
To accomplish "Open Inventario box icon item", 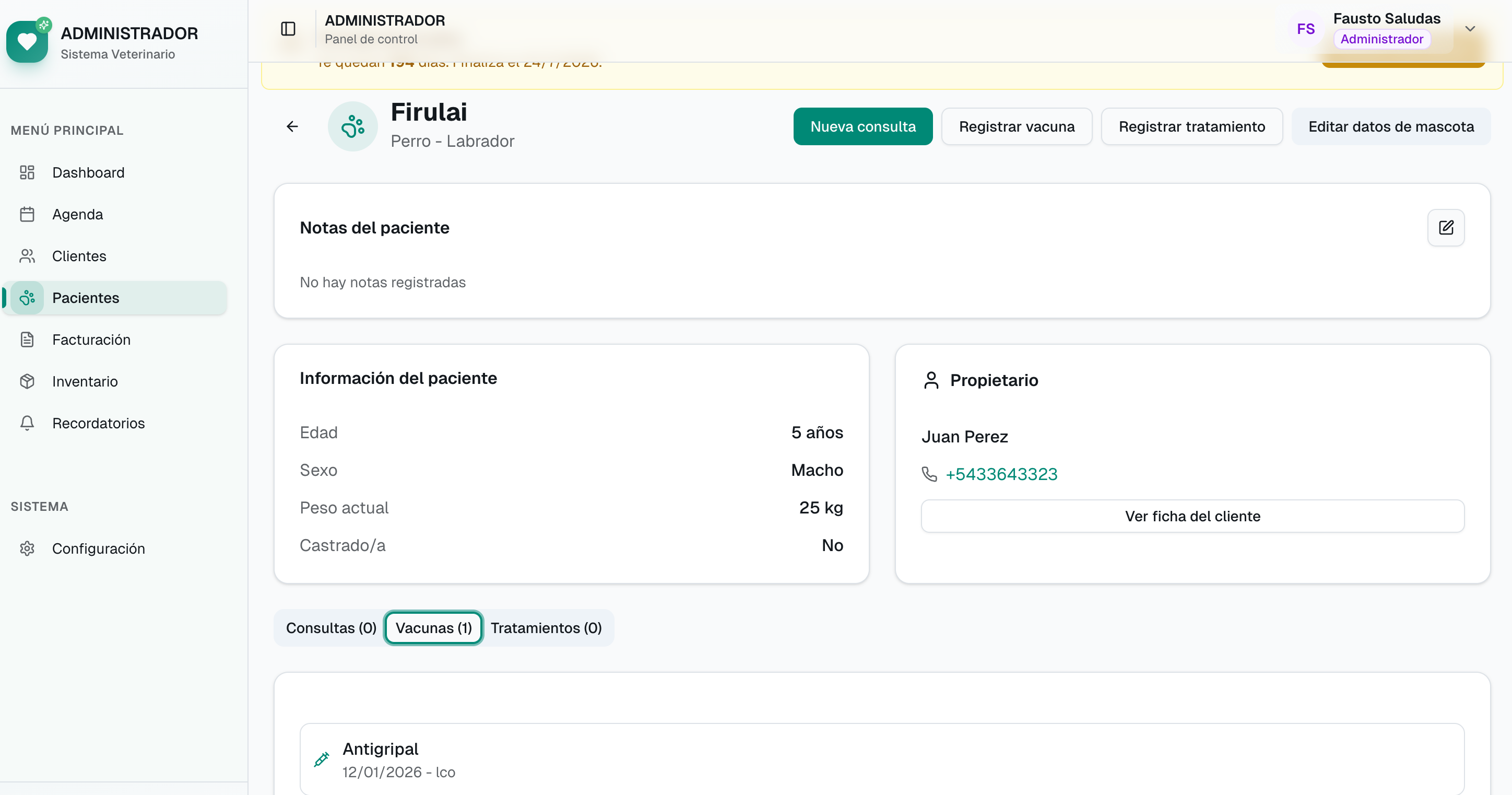I will pos(85,382).
